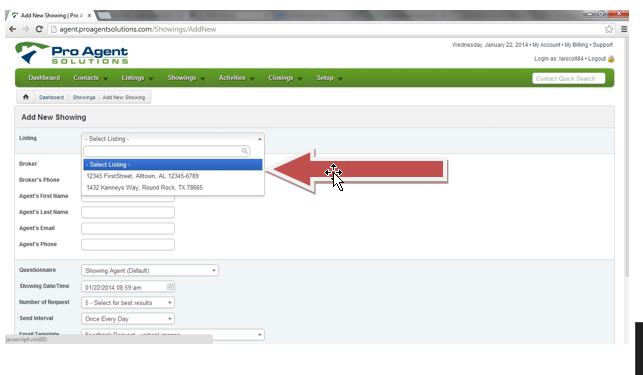Screen dimensions: 643x375
Task: Click My Account link
Action: click(546, 45)
